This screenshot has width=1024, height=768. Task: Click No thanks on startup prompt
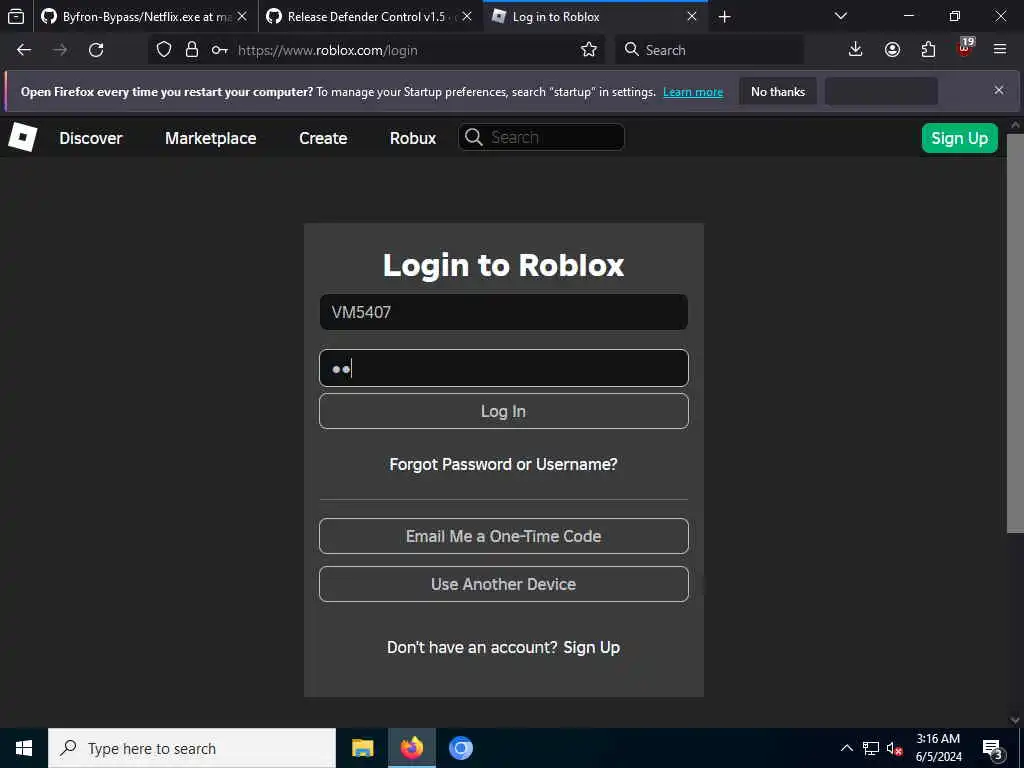778,91
